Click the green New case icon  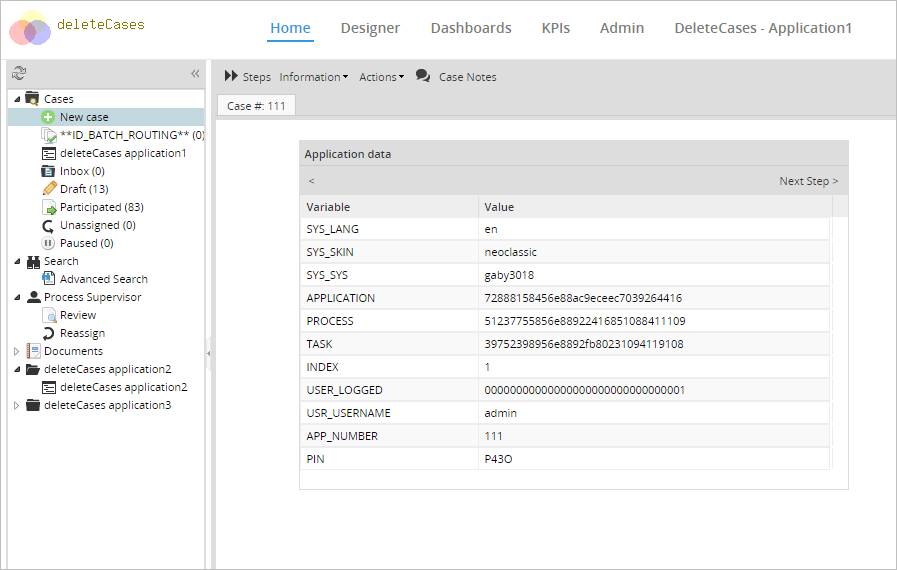point(49,117)
